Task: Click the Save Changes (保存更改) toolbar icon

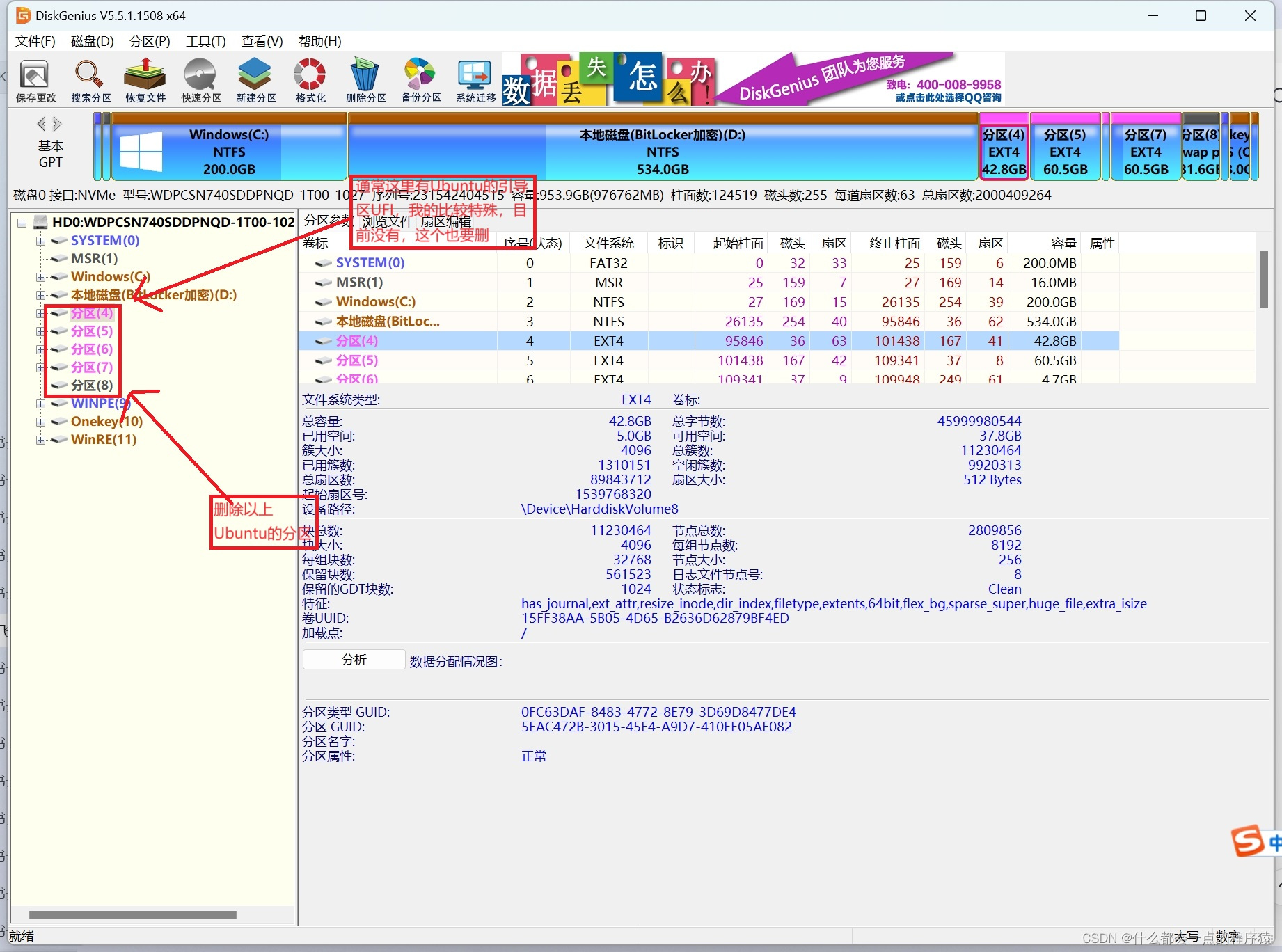Action: (35, 81)
